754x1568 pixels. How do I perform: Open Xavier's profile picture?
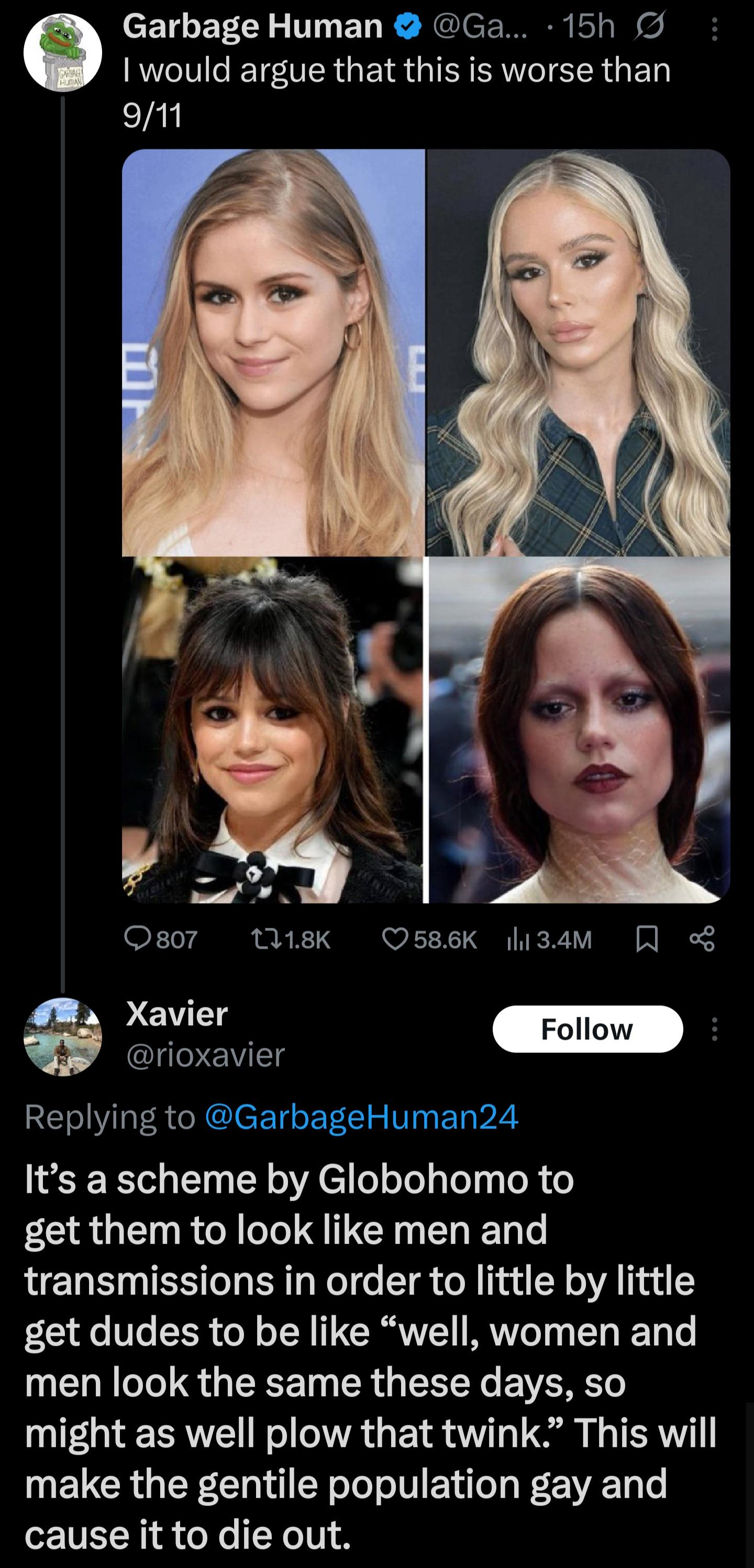[62, 1037]
